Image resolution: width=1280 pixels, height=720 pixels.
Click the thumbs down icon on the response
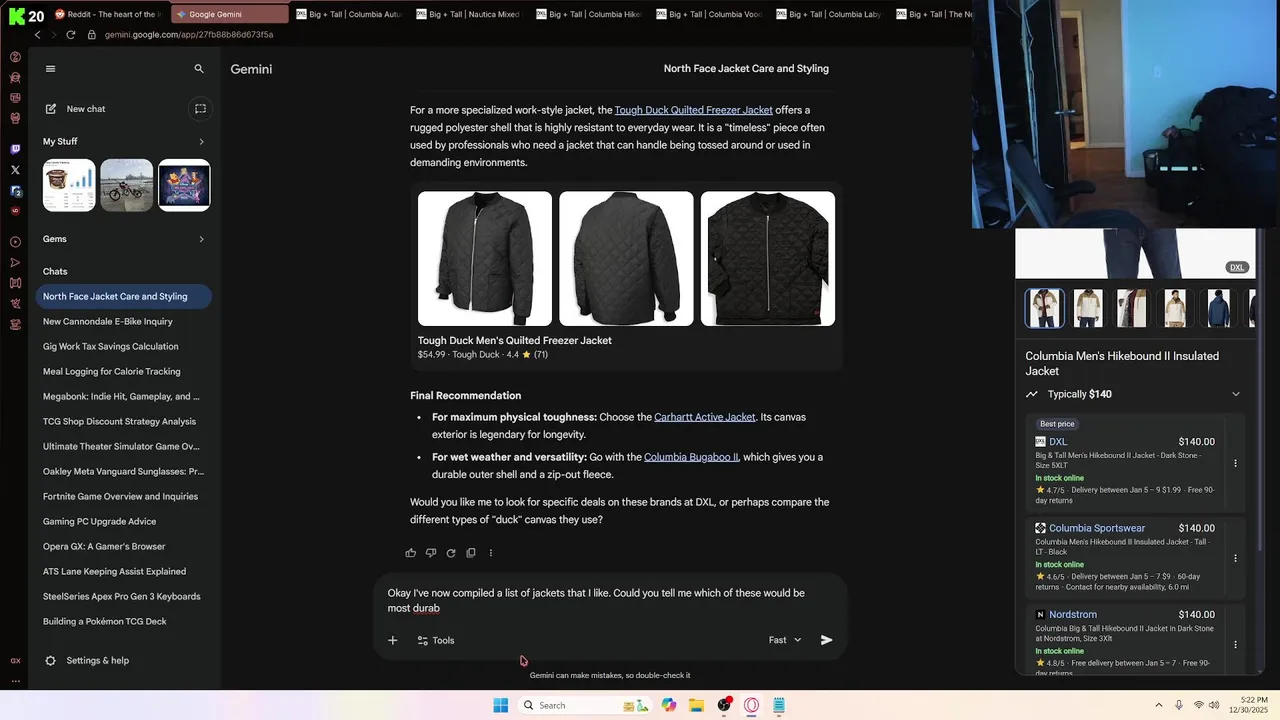tap(431, 553)
